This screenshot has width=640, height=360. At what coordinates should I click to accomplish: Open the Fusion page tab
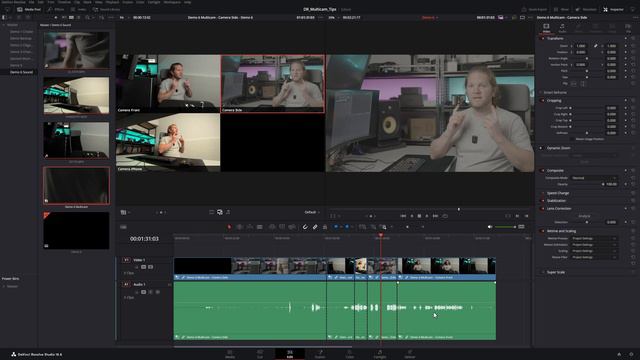click(x=320, y=354)
